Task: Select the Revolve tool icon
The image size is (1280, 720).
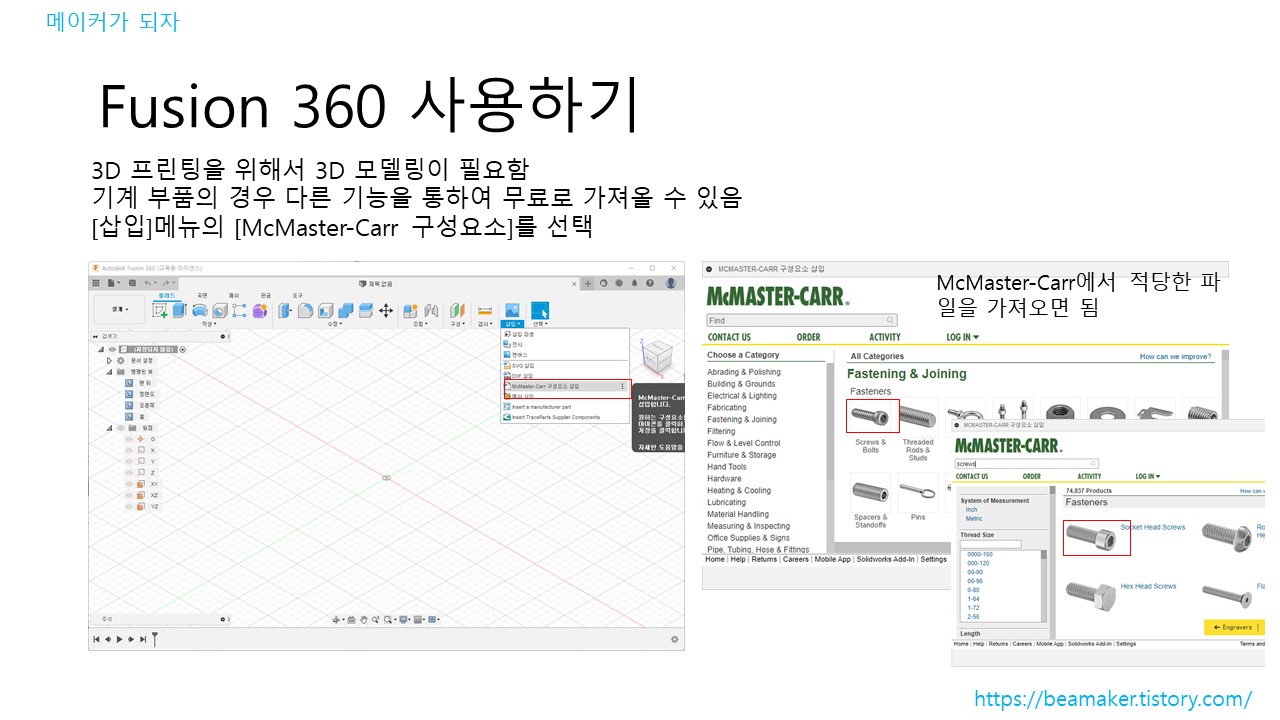Action: point(199,310)
